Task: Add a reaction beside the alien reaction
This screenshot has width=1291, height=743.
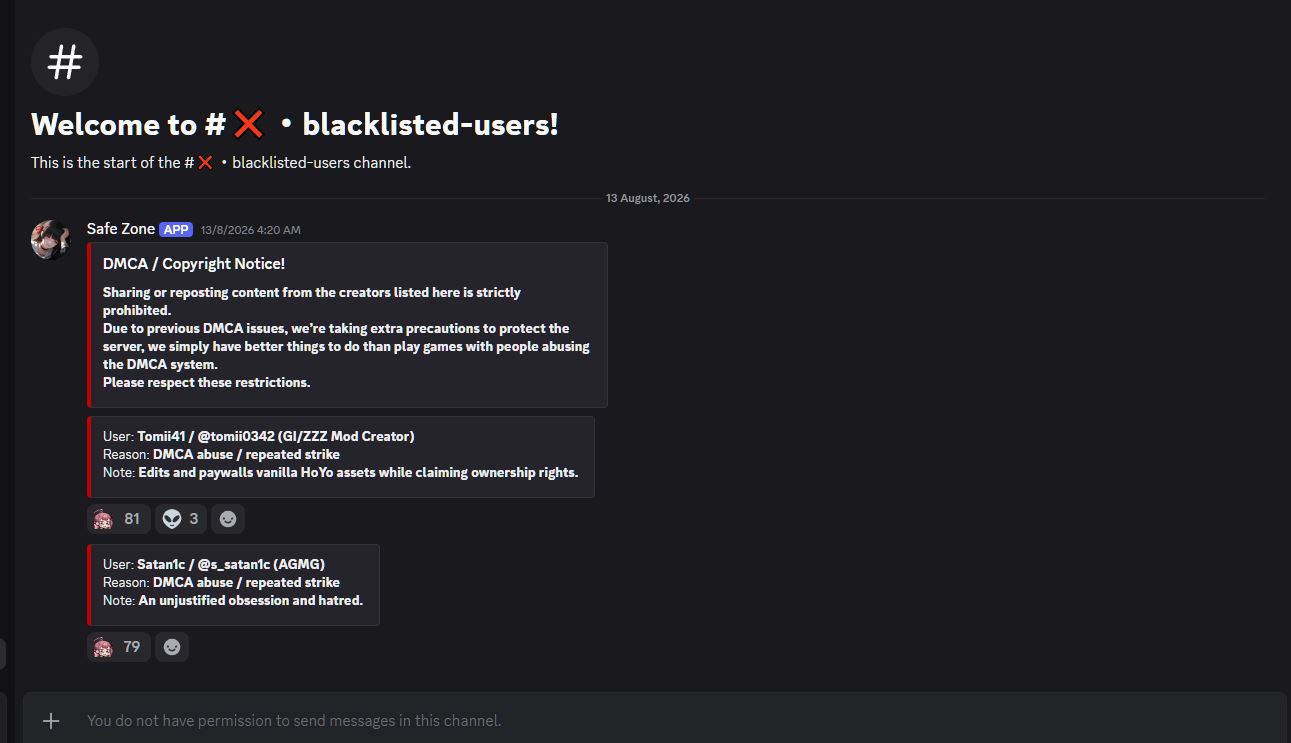Action: point(228,519)
